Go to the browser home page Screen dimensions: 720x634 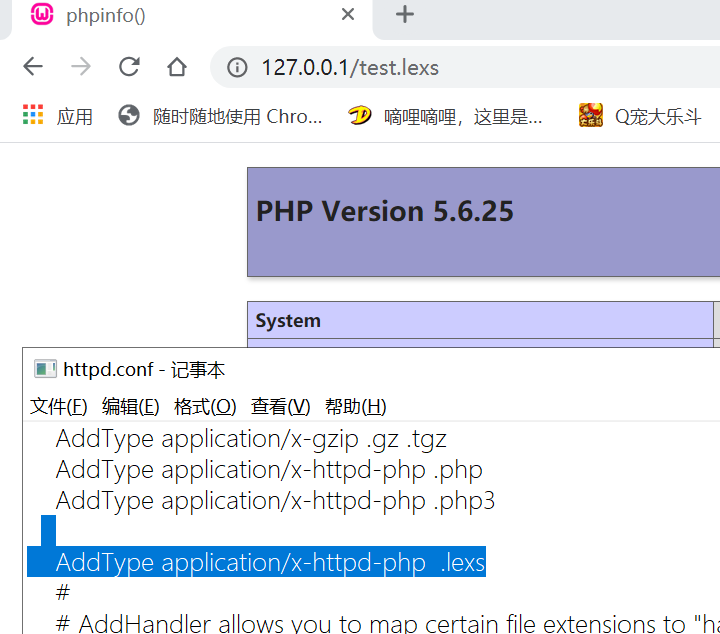177,67
